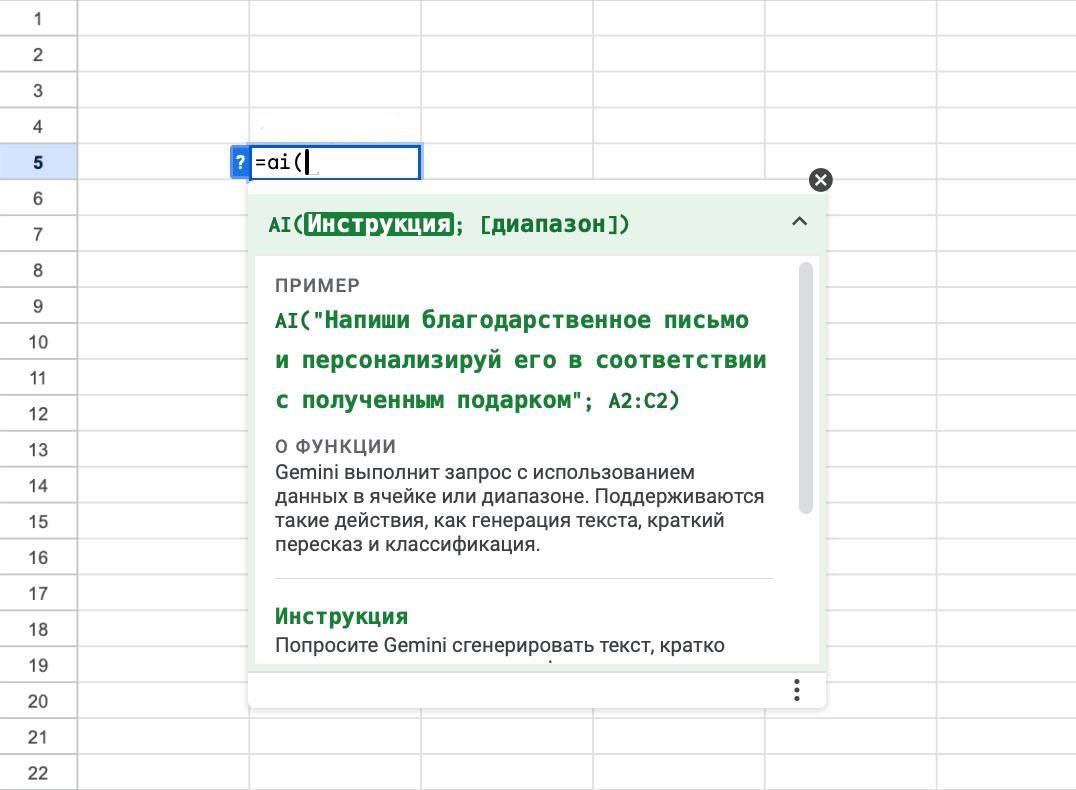Collapse the function help with the chevron
Screen dimensions: 1076x790
pos(799,222)
